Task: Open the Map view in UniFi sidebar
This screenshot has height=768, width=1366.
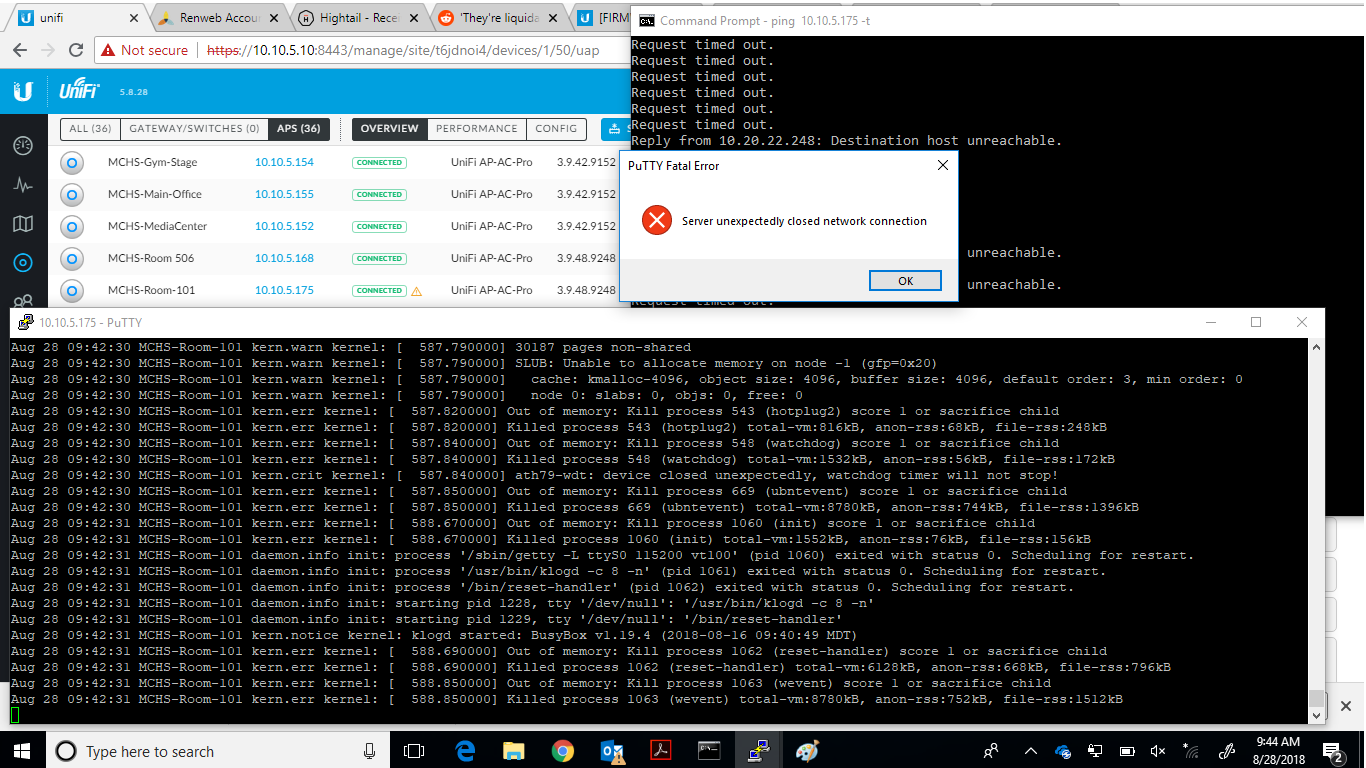Action: 22,224
